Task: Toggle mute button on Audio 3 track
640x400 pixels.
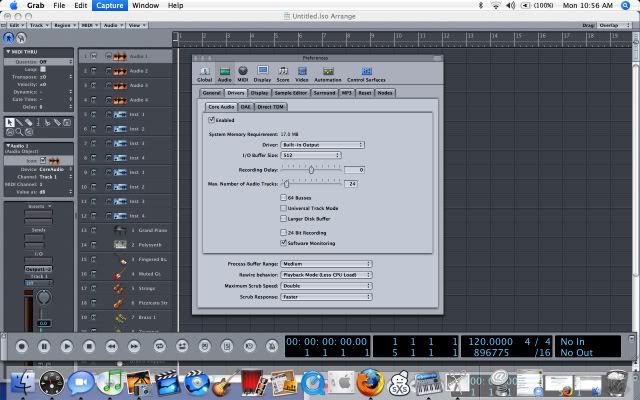Action: click(x=94, y=85)
